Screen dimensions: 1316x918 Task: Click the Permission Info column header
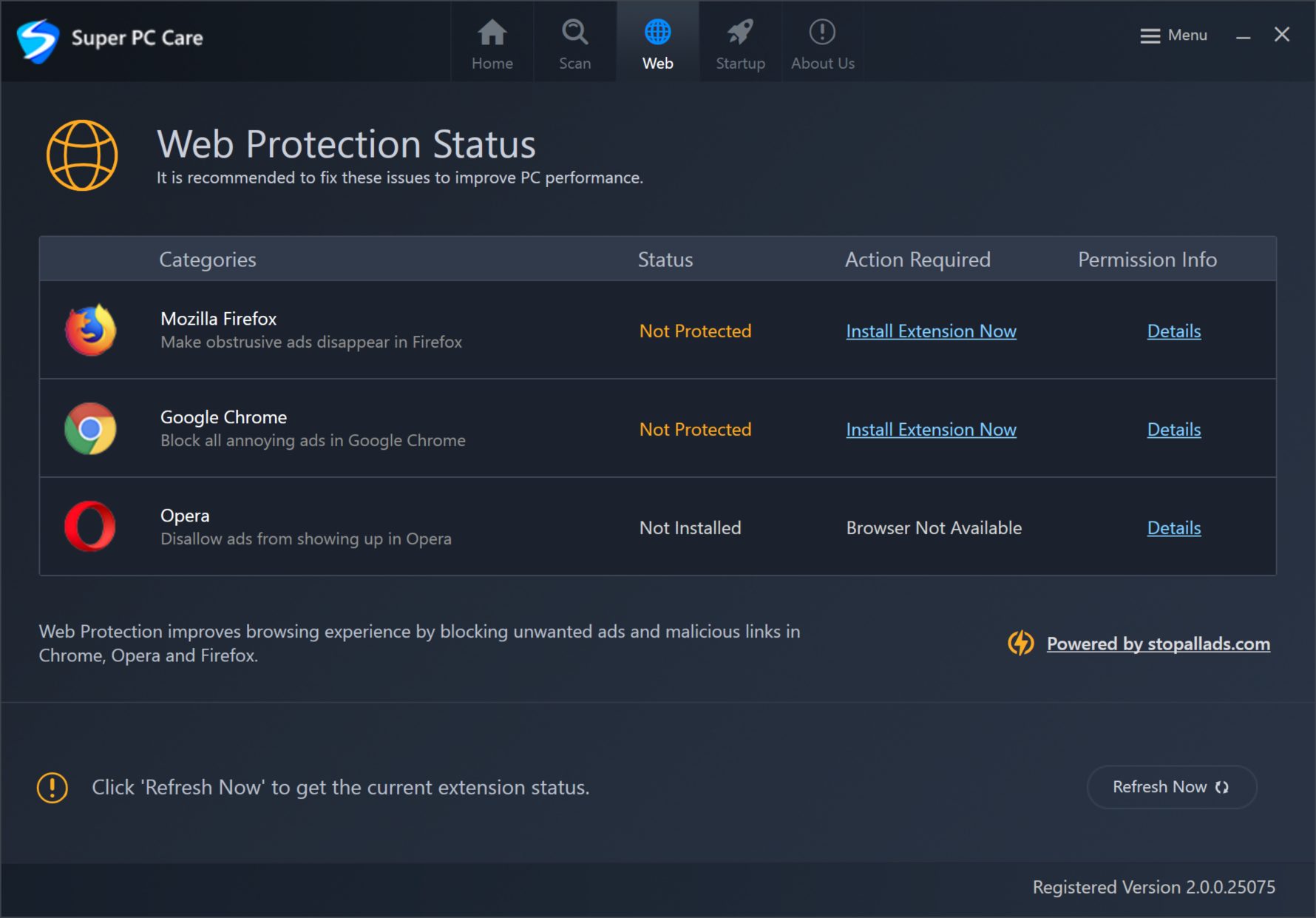tap(1147, 260)
